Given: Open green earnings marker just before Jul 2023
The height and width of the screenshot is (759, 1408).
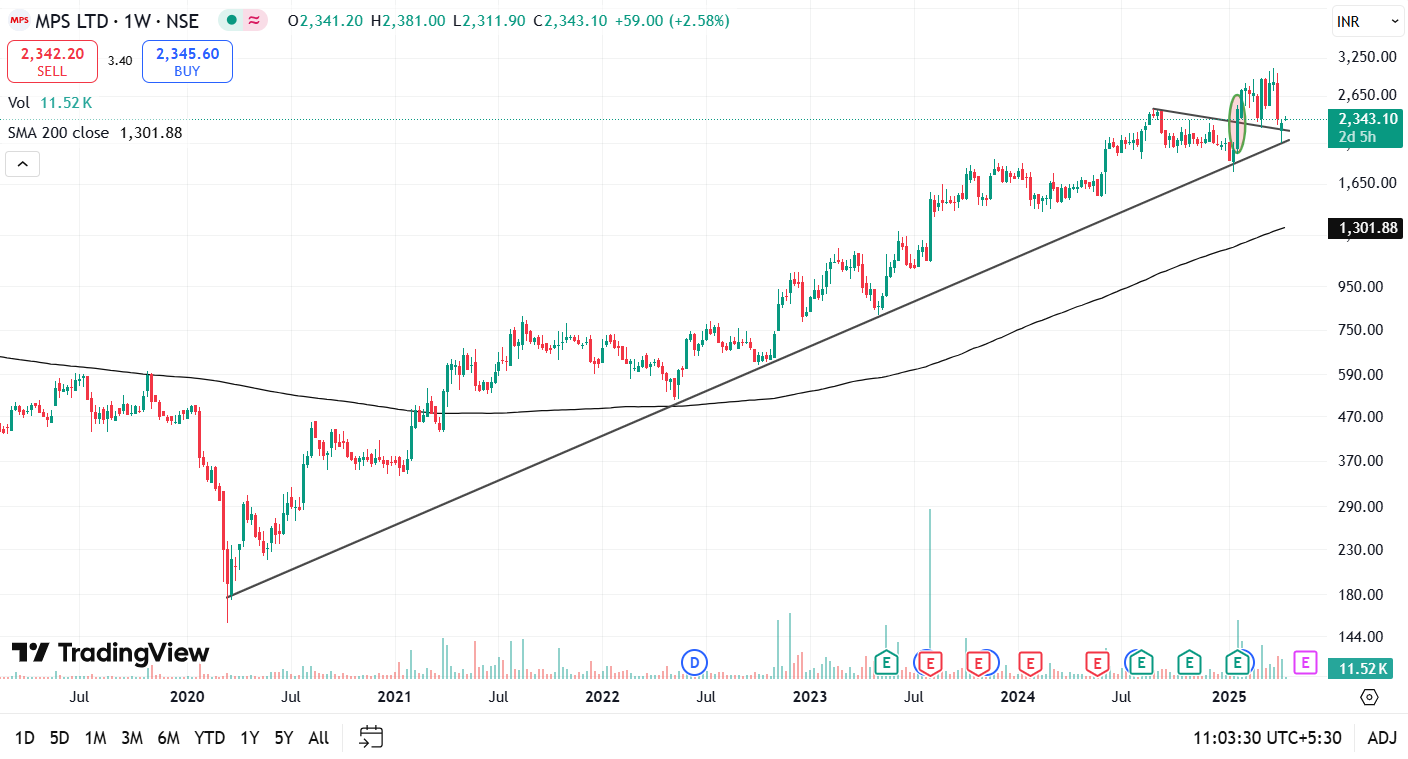Looking at the screenshot, I should [x=885, y=662].
